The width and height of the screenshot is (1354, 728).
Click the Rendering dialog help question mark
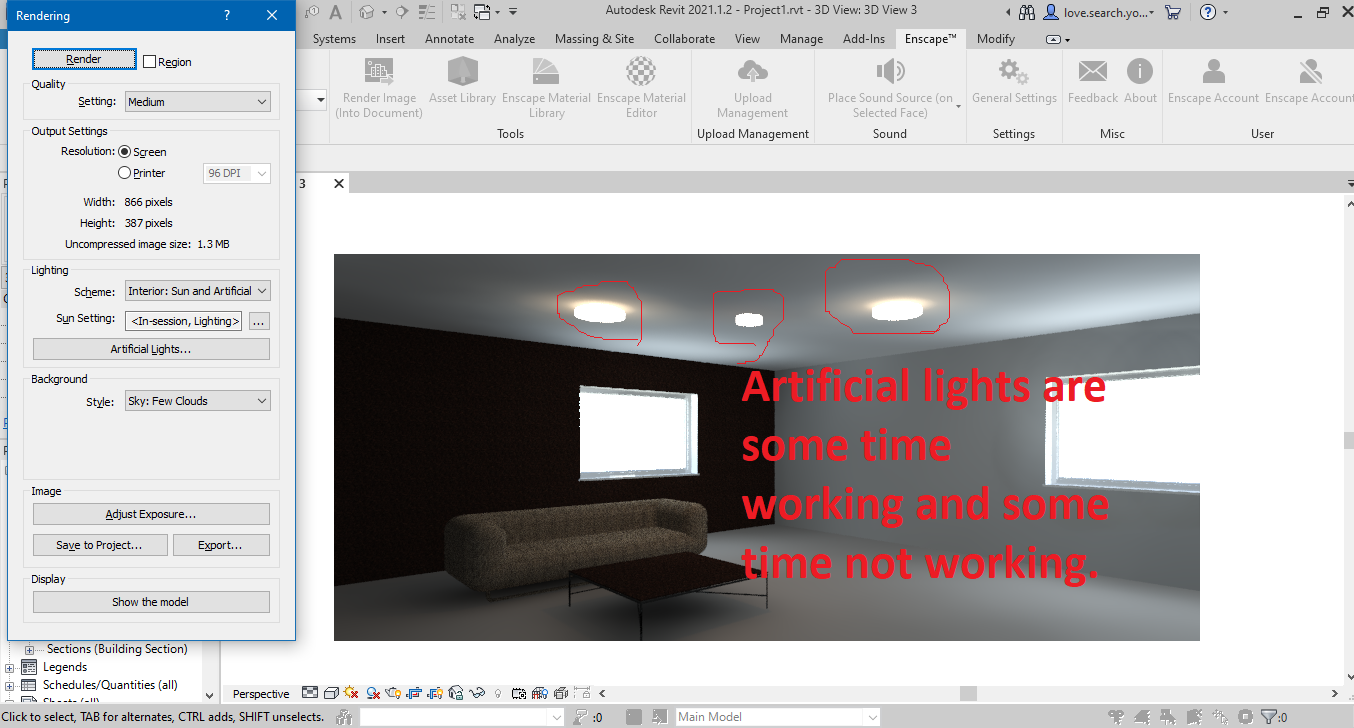[x=227, y=16]
